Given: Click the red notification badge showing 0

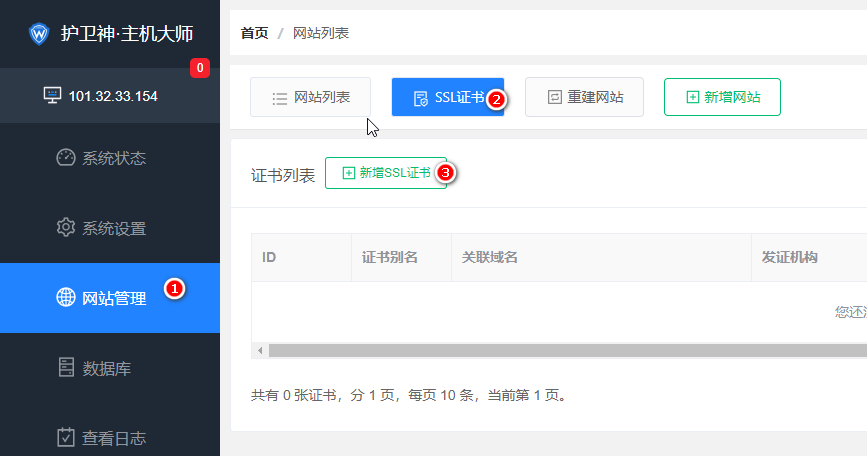Looking at the screenshot, I should click(200, 68).
